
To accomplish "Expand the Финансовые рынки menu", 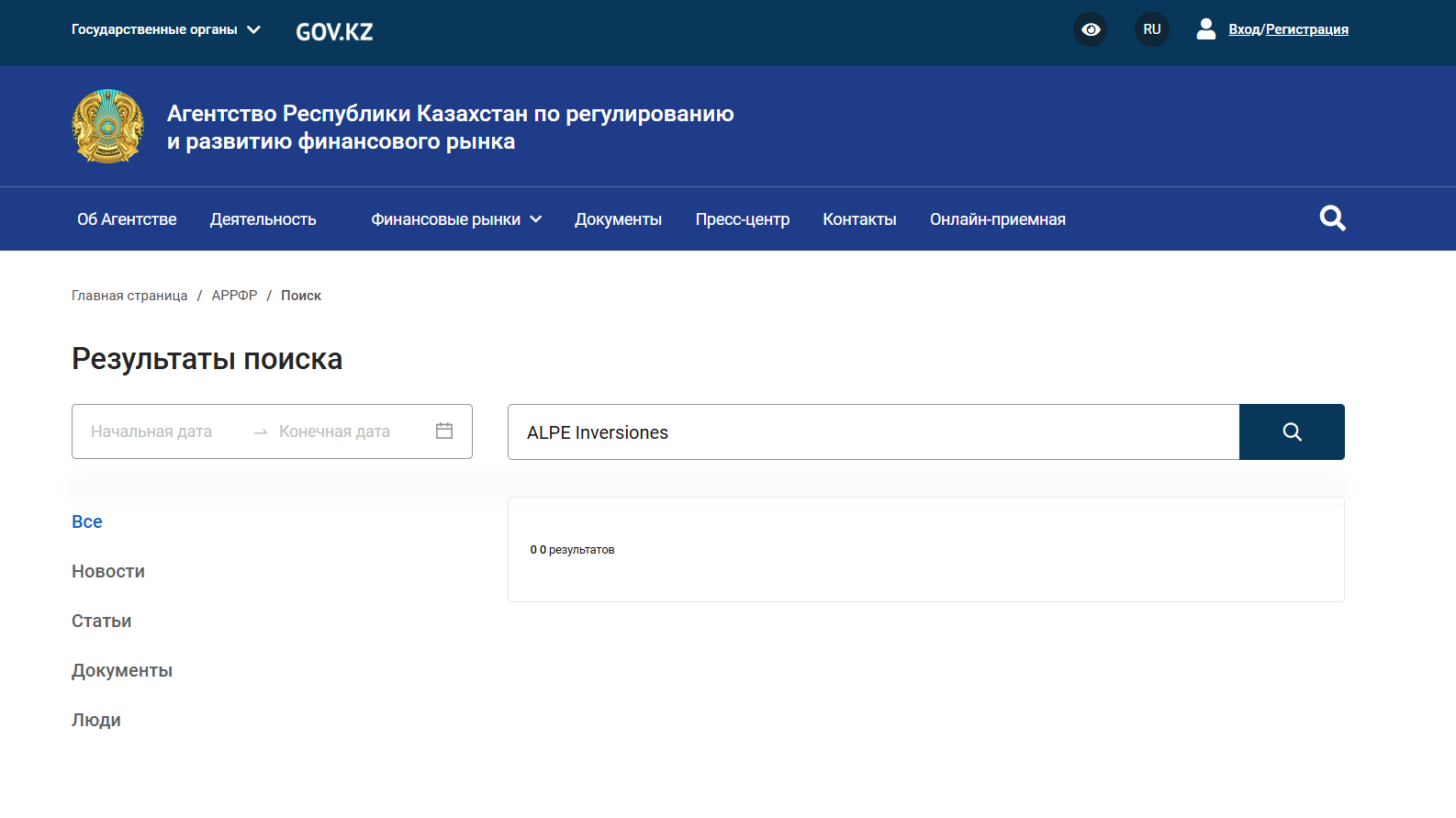I will [x=456, y=219].
